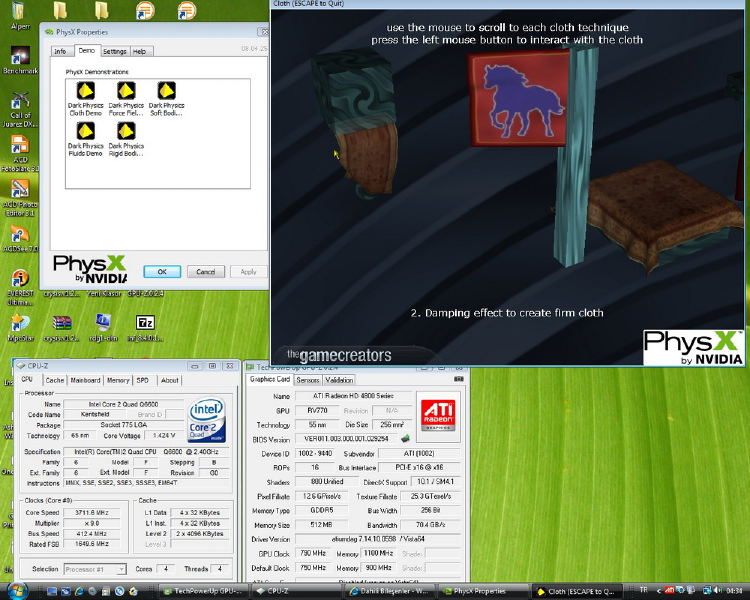Activate the TechPowerUp GPU-Z taskbar button
This screenshot has height=600, width=750.
203,591
